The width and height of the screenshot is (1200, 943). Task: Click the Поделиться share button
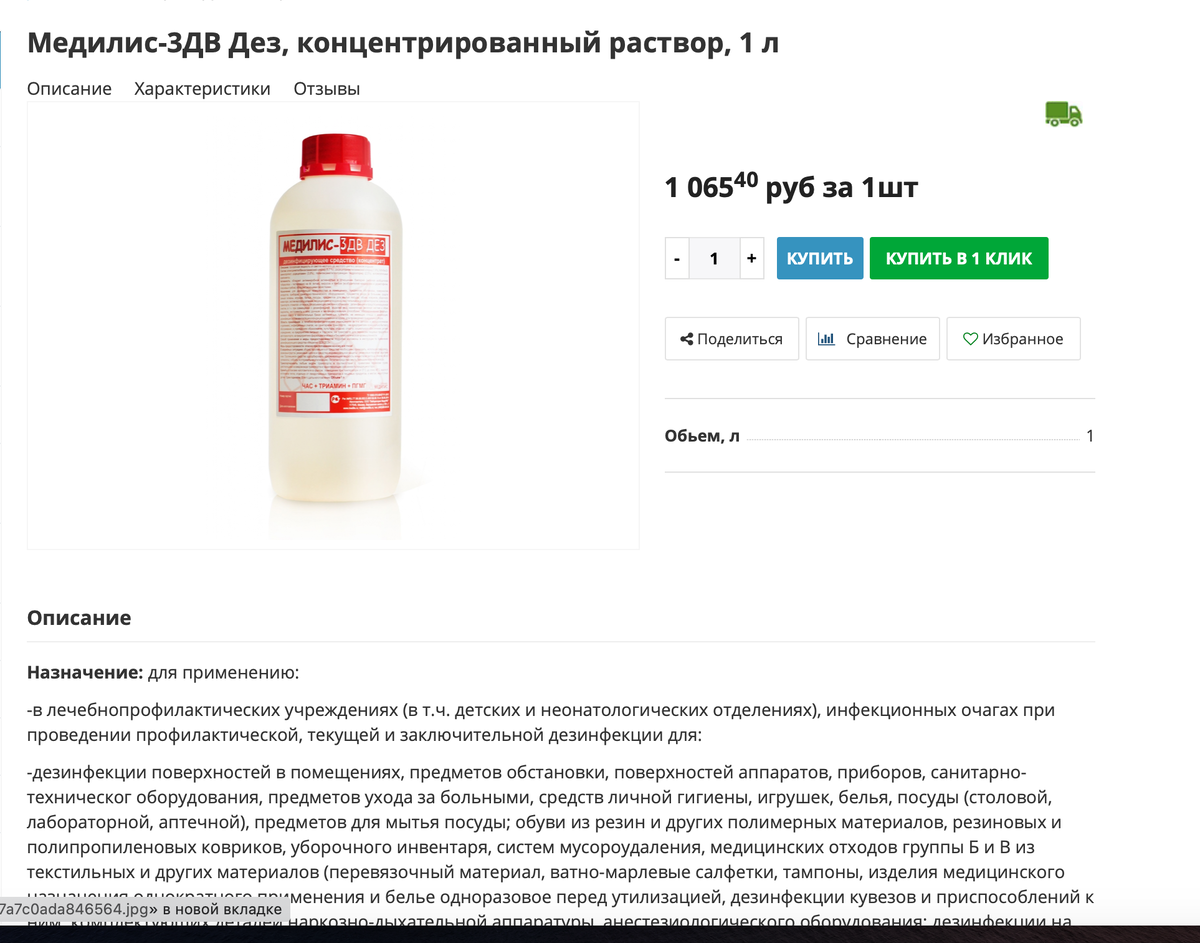pos(731,339)
